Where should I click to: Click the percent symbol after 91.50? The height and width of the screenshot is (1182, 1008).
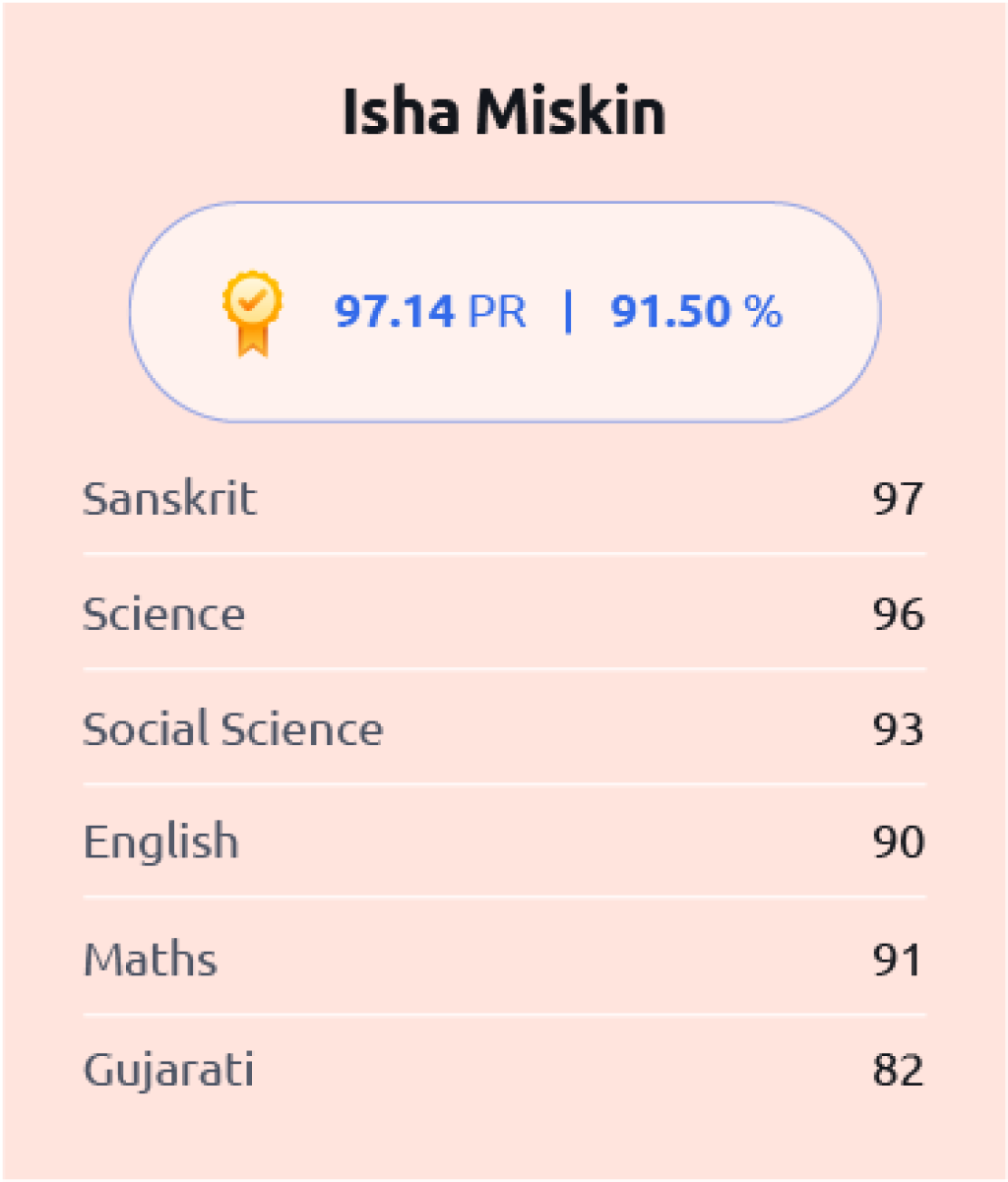pyautogui.click(x=763, y=312)
